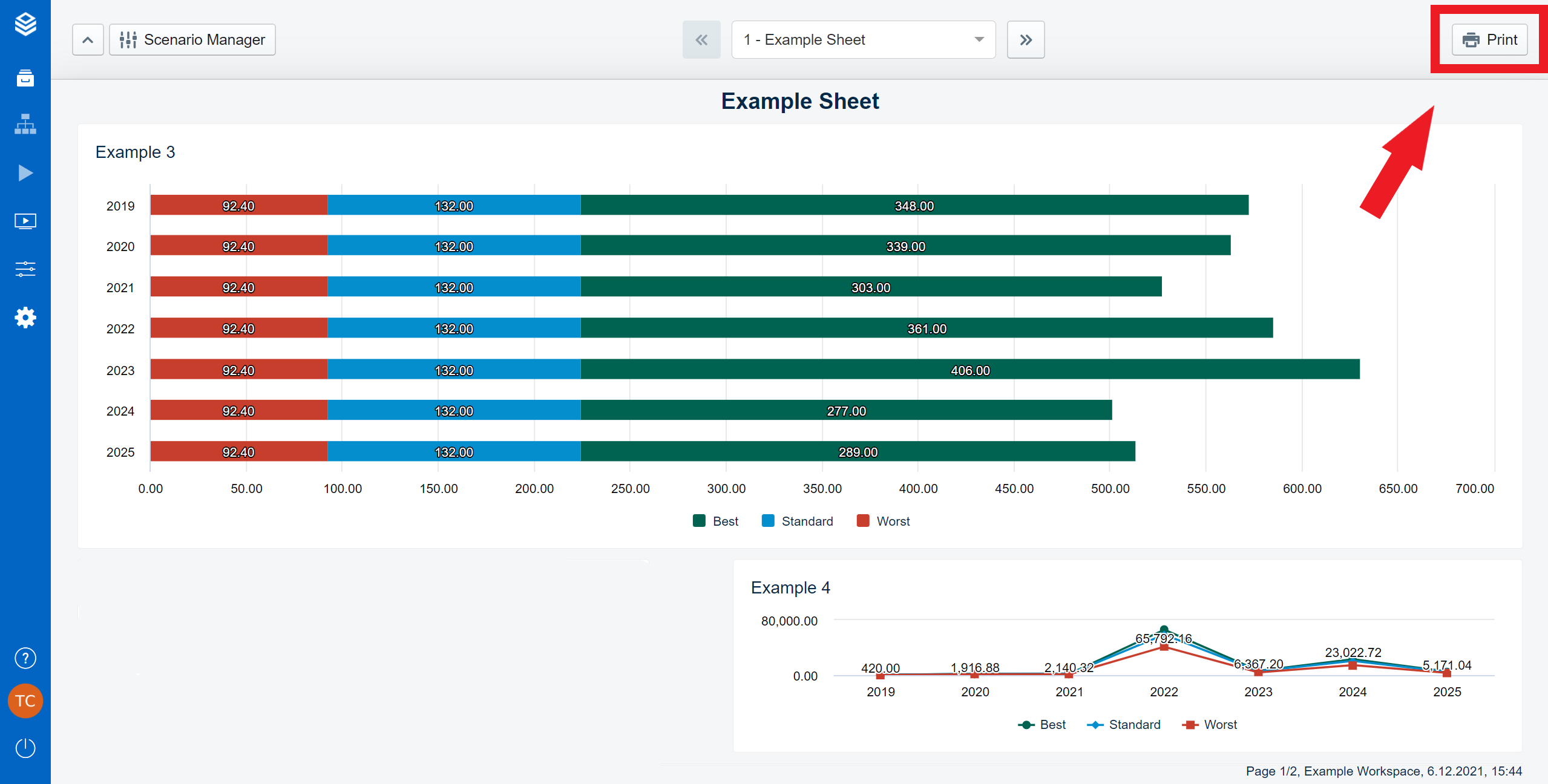This screenshot has width=1548, height=784.
Task: Collapse the toolbar with up chevron
Action: click(88, 40)
